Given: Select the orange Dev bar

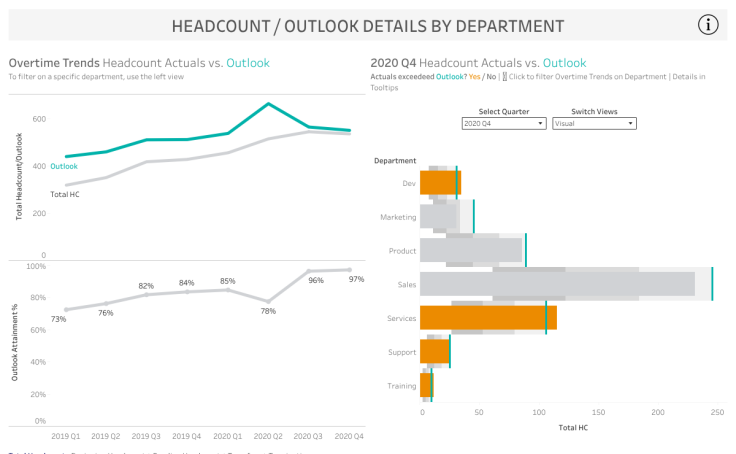Looking at the screenshot, I should pos(439,182).
